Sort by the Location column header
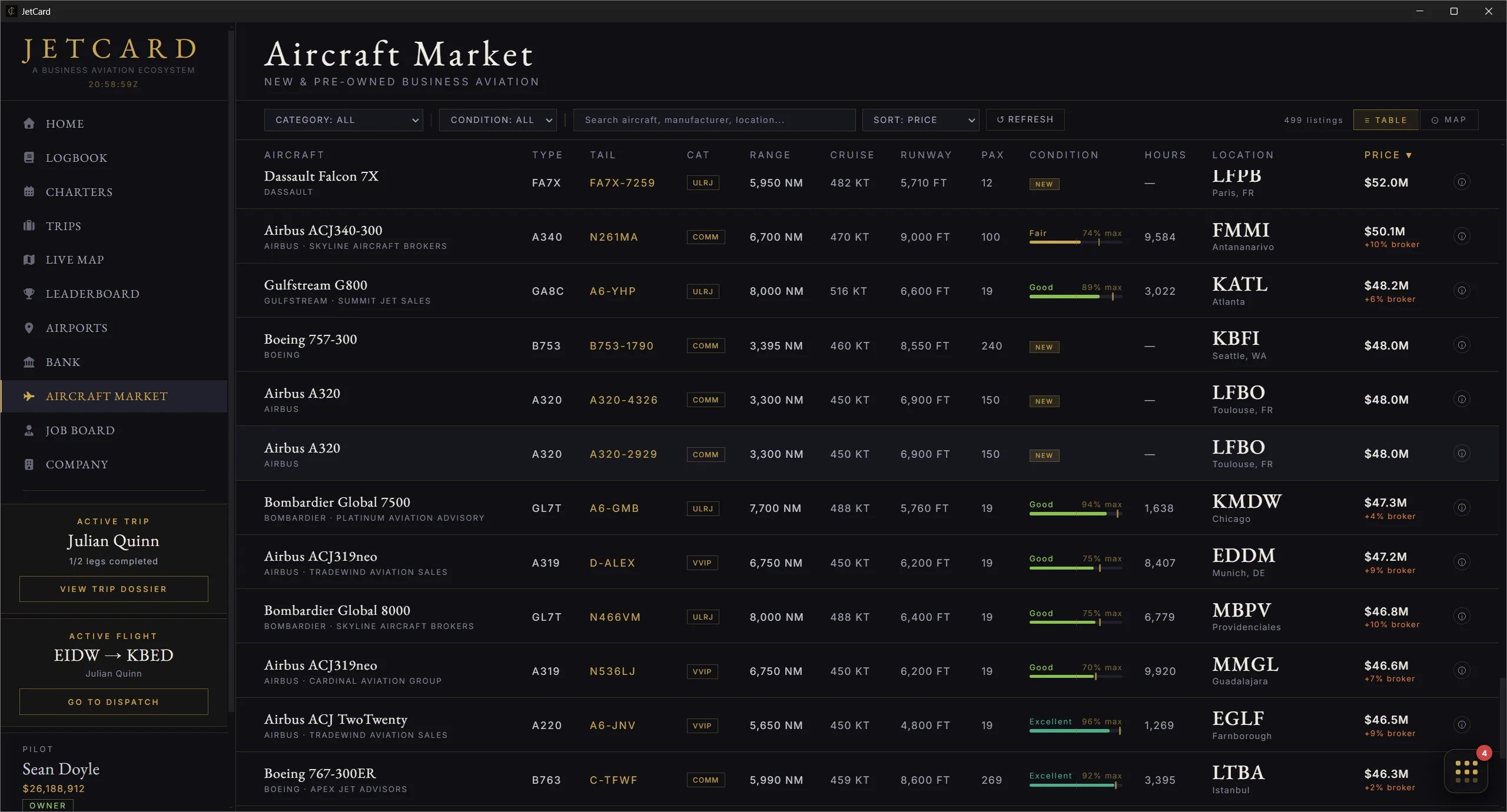Viewport: 1507px width, 812px height. tap(1243, 155)
